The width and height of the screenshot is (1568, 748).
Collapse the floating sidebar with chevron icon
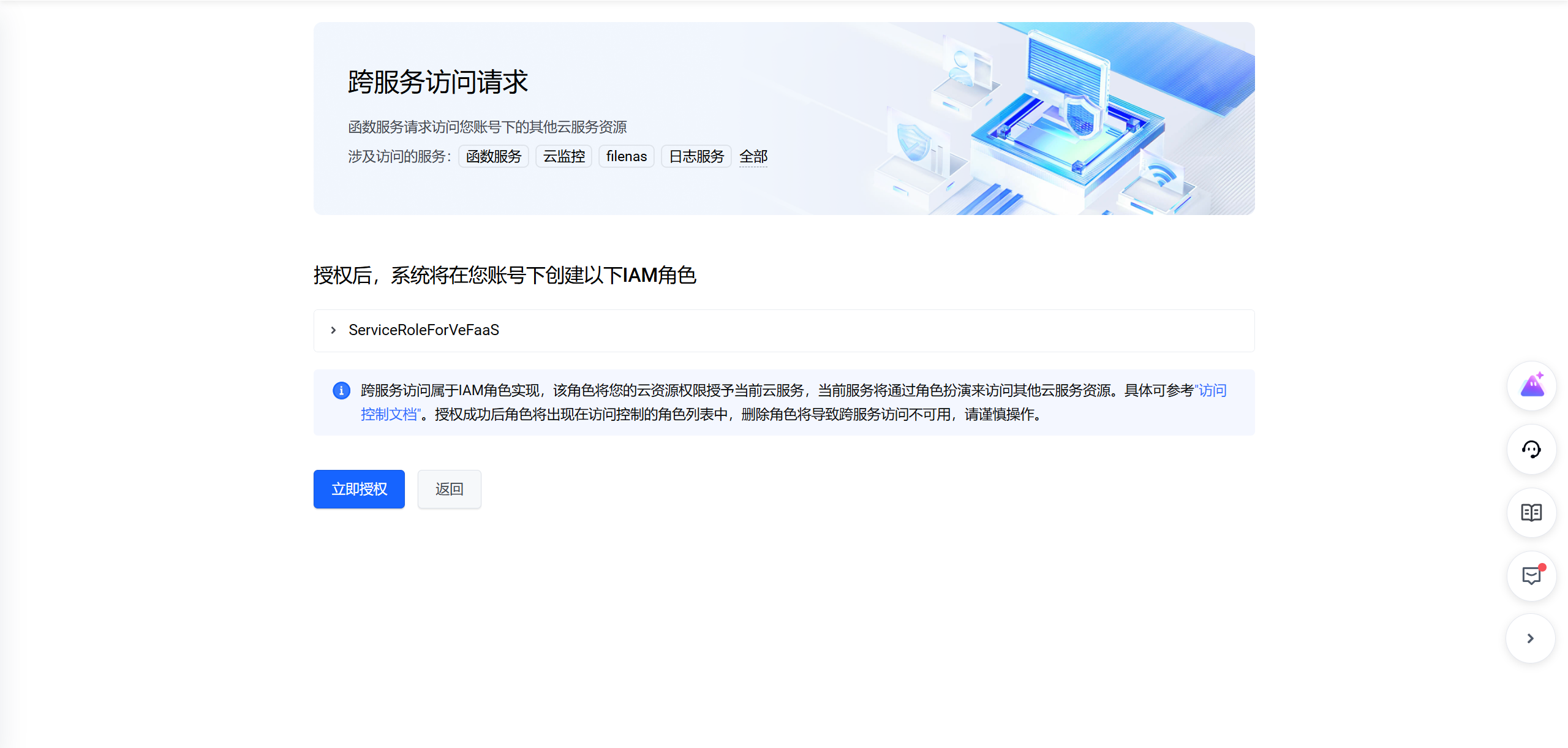1530,638
